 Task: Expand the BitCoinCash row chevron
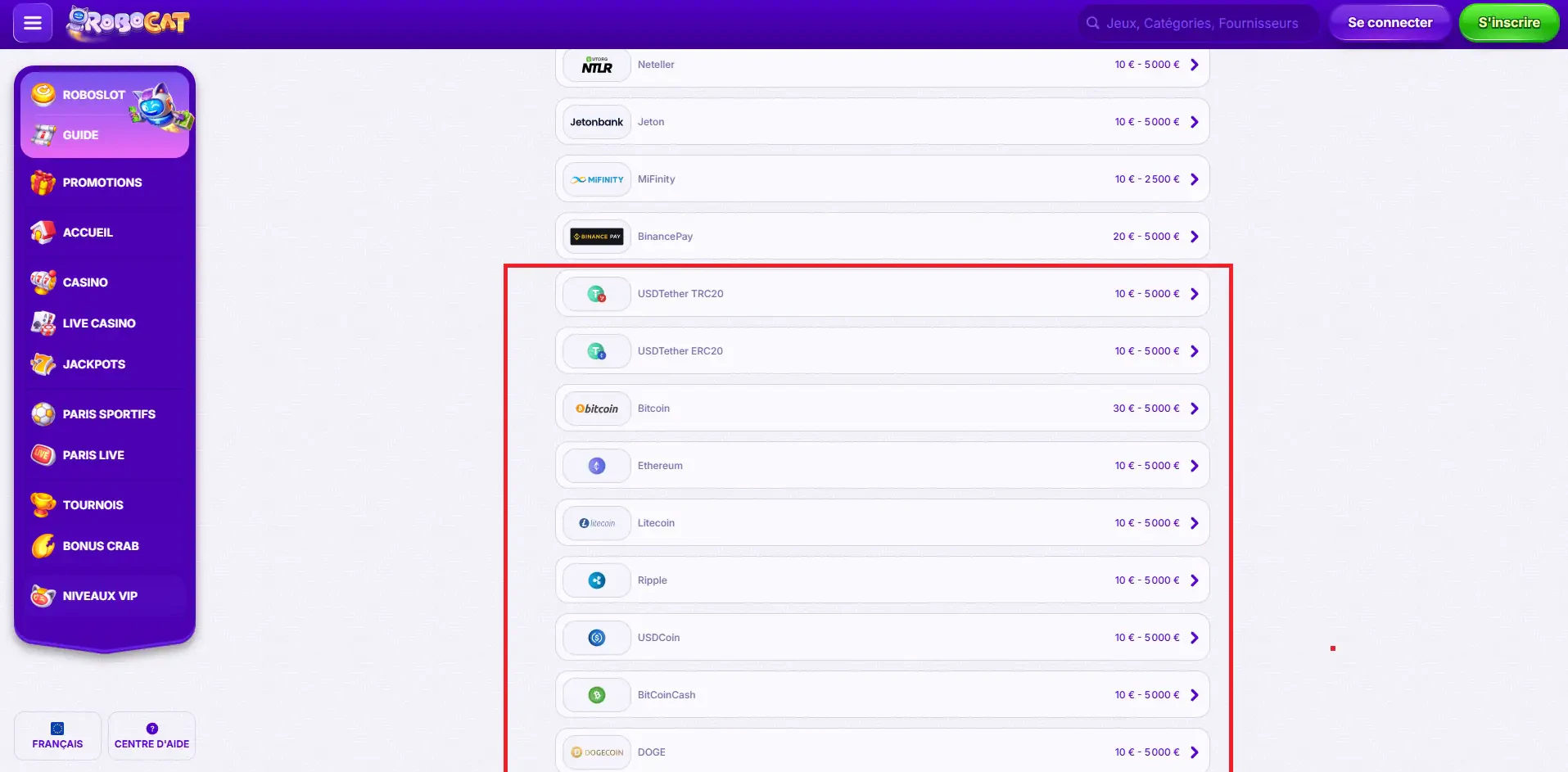click(x=1195, y=695)
